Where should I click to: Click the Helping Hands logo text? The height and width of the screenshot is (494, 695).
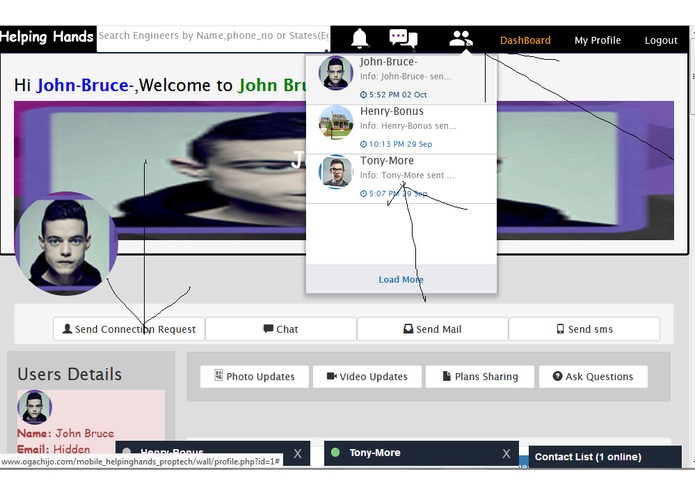(x=47, y=37)
